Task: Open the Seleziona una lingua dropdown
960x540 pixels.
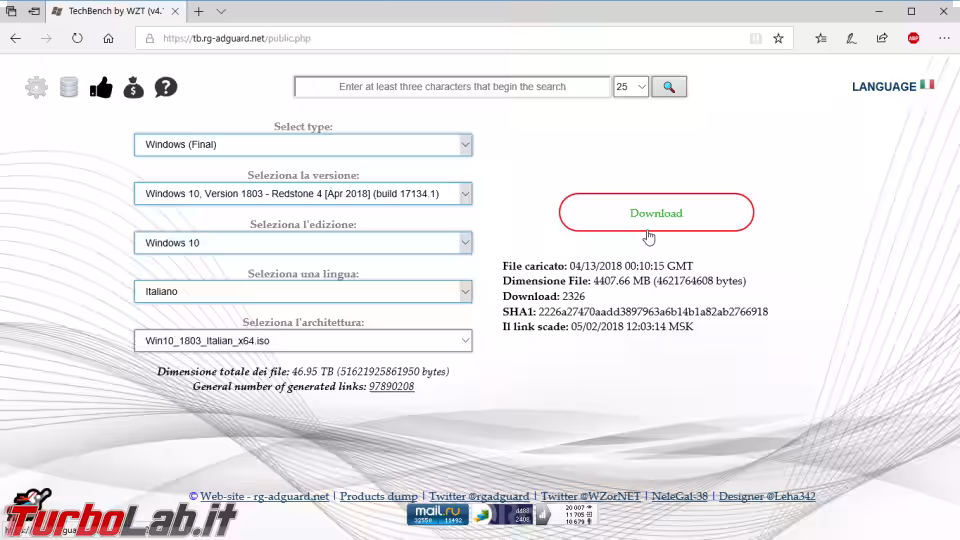Action: click(303, 291)
